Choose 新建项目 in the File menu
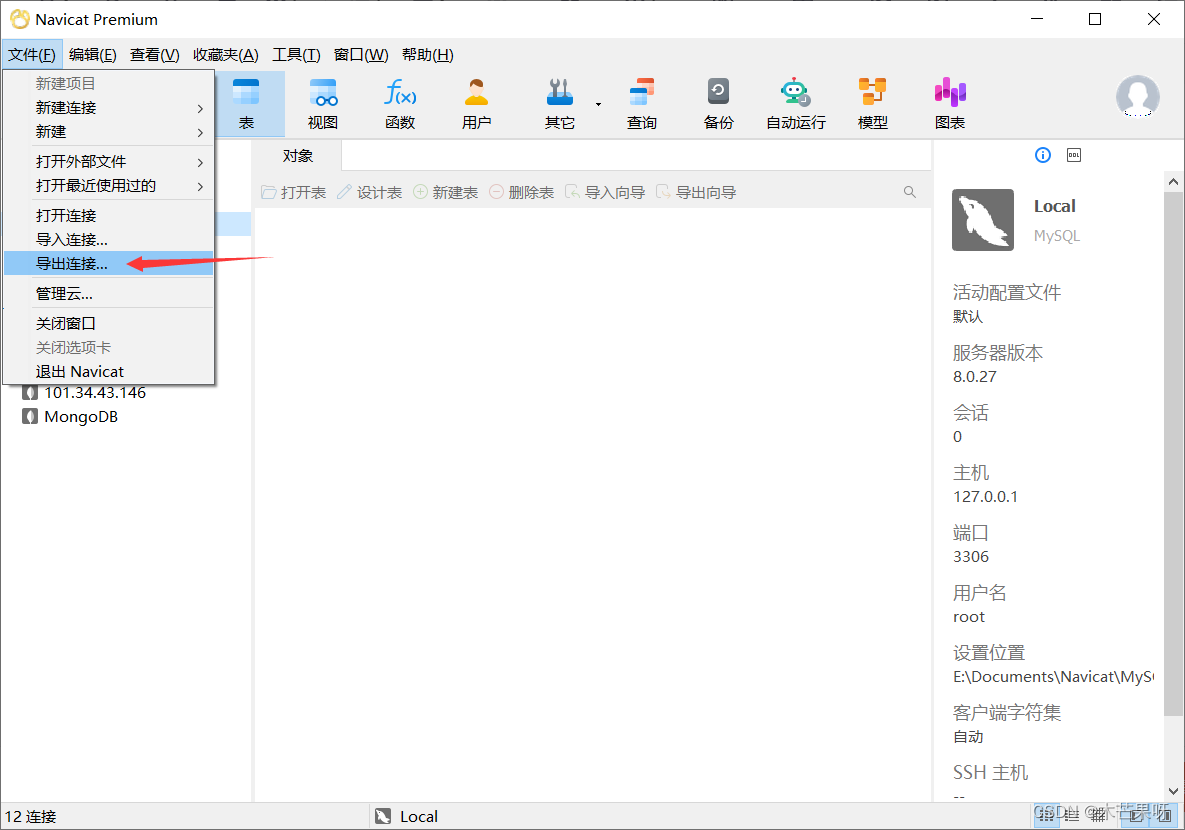This screenshot has height=830, width=1185. 109,84
